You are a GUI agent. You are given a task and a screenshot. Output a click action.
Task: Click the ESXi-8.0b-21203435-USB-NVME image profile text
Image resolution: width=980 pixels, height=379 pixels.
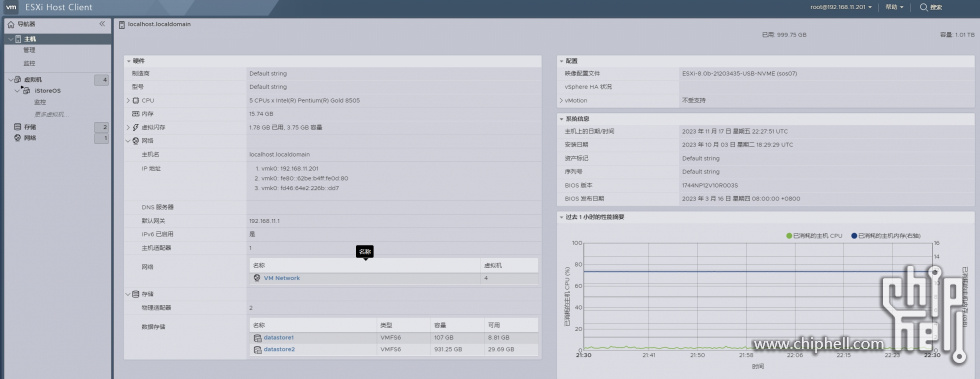(739, 73)
